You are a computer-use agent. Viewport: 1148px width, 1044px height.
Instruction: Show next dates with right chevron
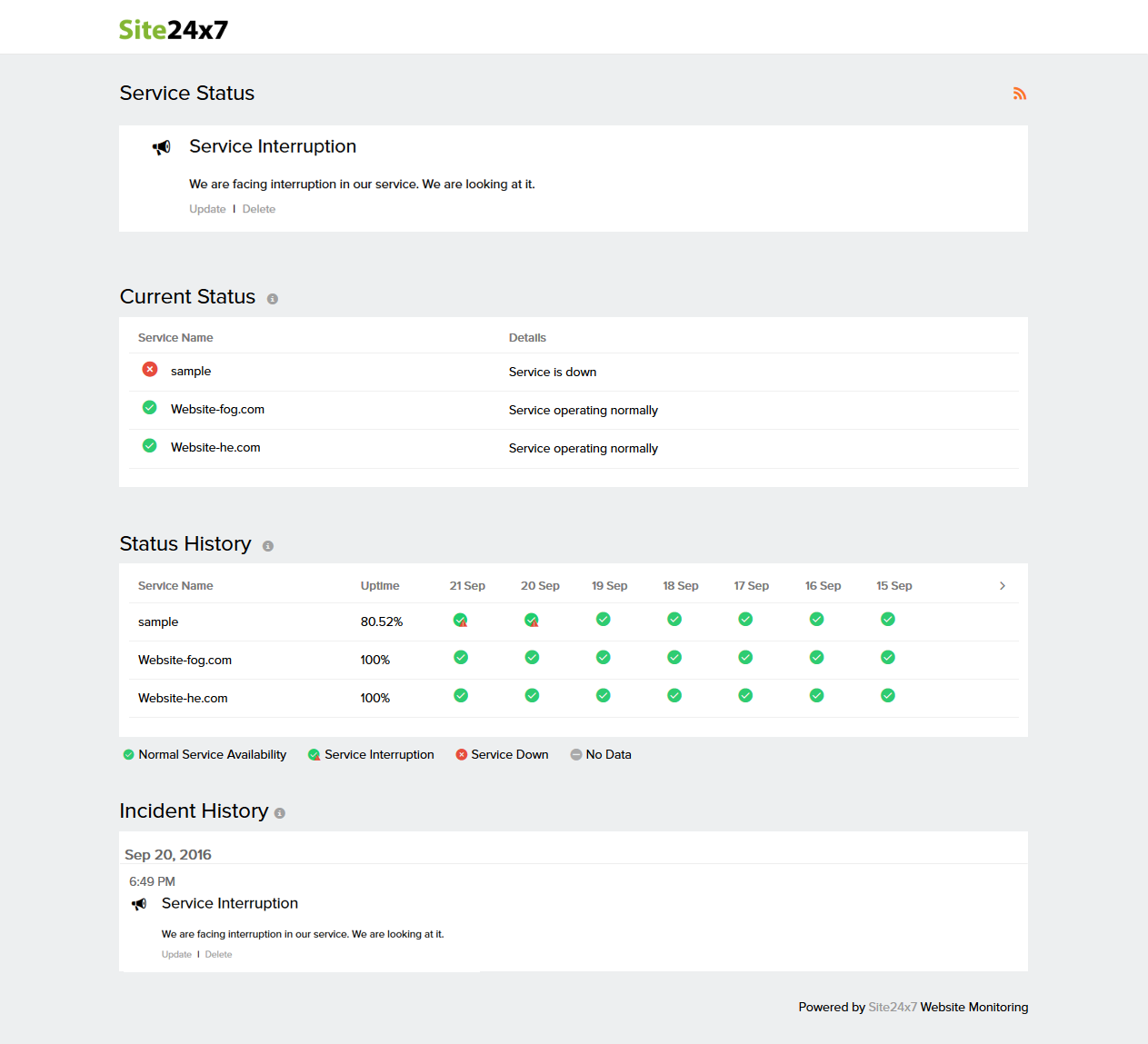pos(1003,586)
